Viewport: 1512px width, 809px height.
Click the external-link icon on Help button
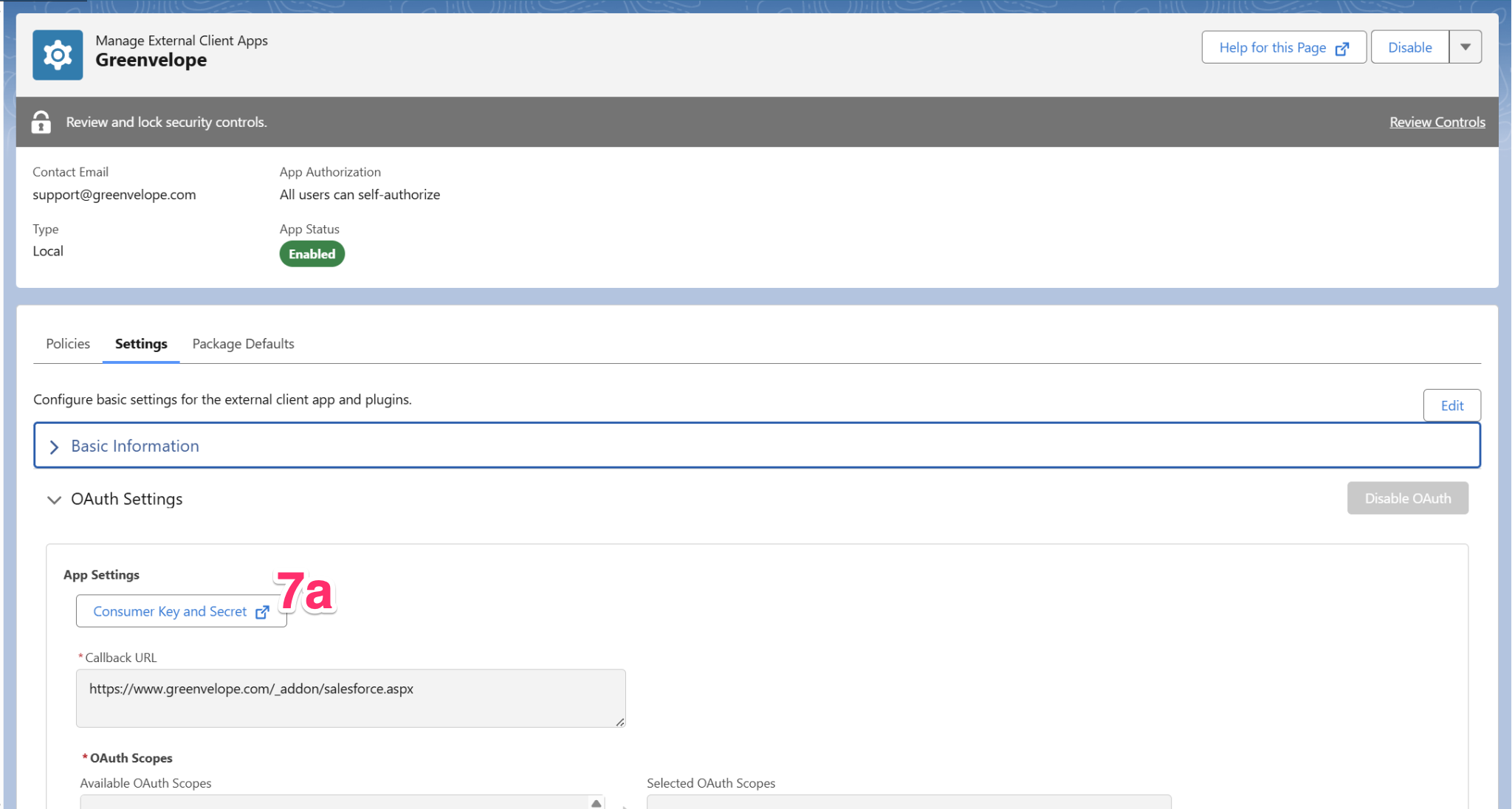(x=1342, y=48)
